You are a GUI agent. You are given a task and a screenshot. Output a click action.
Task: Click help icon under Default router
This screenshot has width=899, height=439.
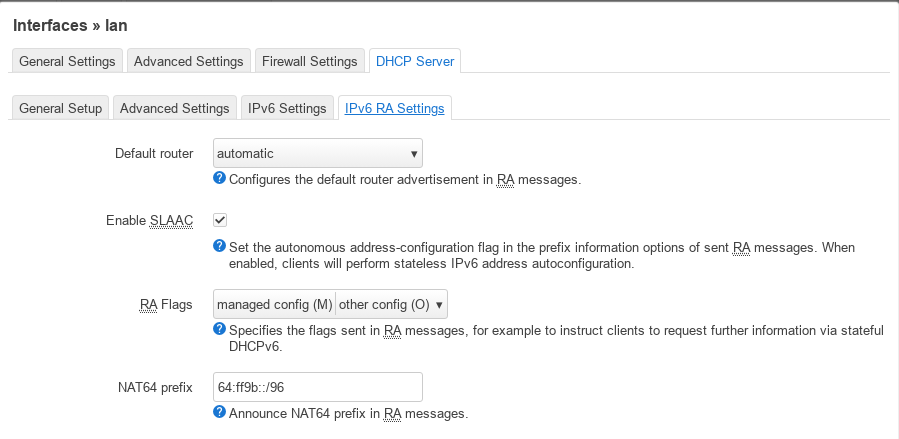[x=219, y=178]
